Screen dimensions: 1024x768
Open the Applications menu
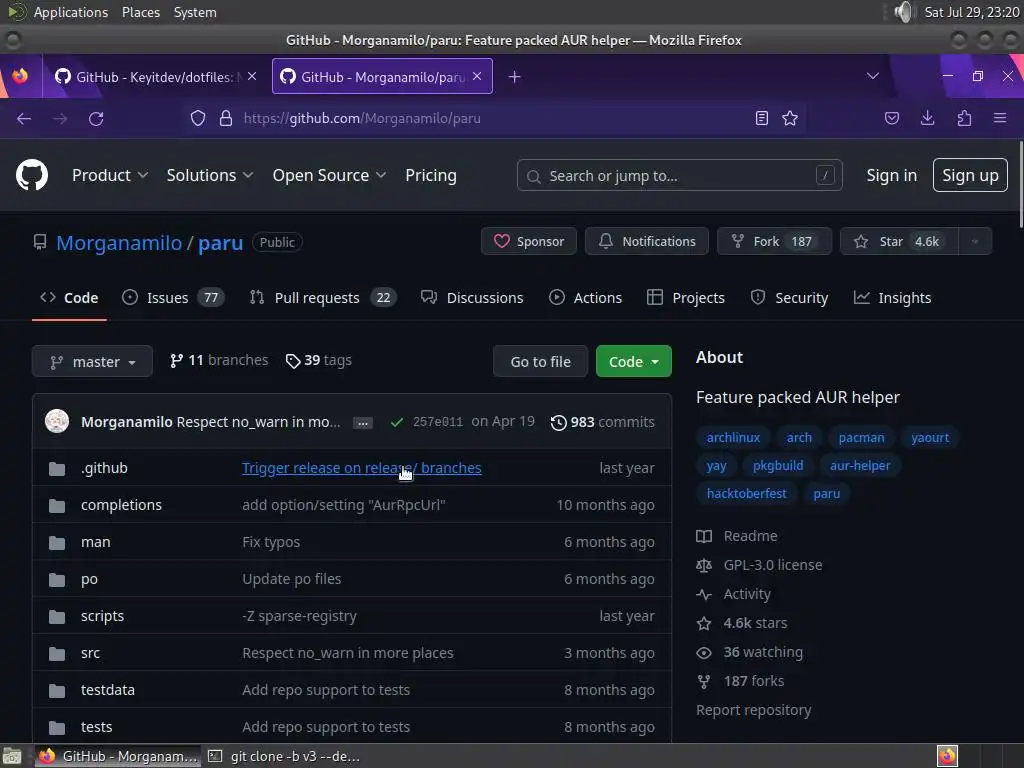(x=71, y=12)
